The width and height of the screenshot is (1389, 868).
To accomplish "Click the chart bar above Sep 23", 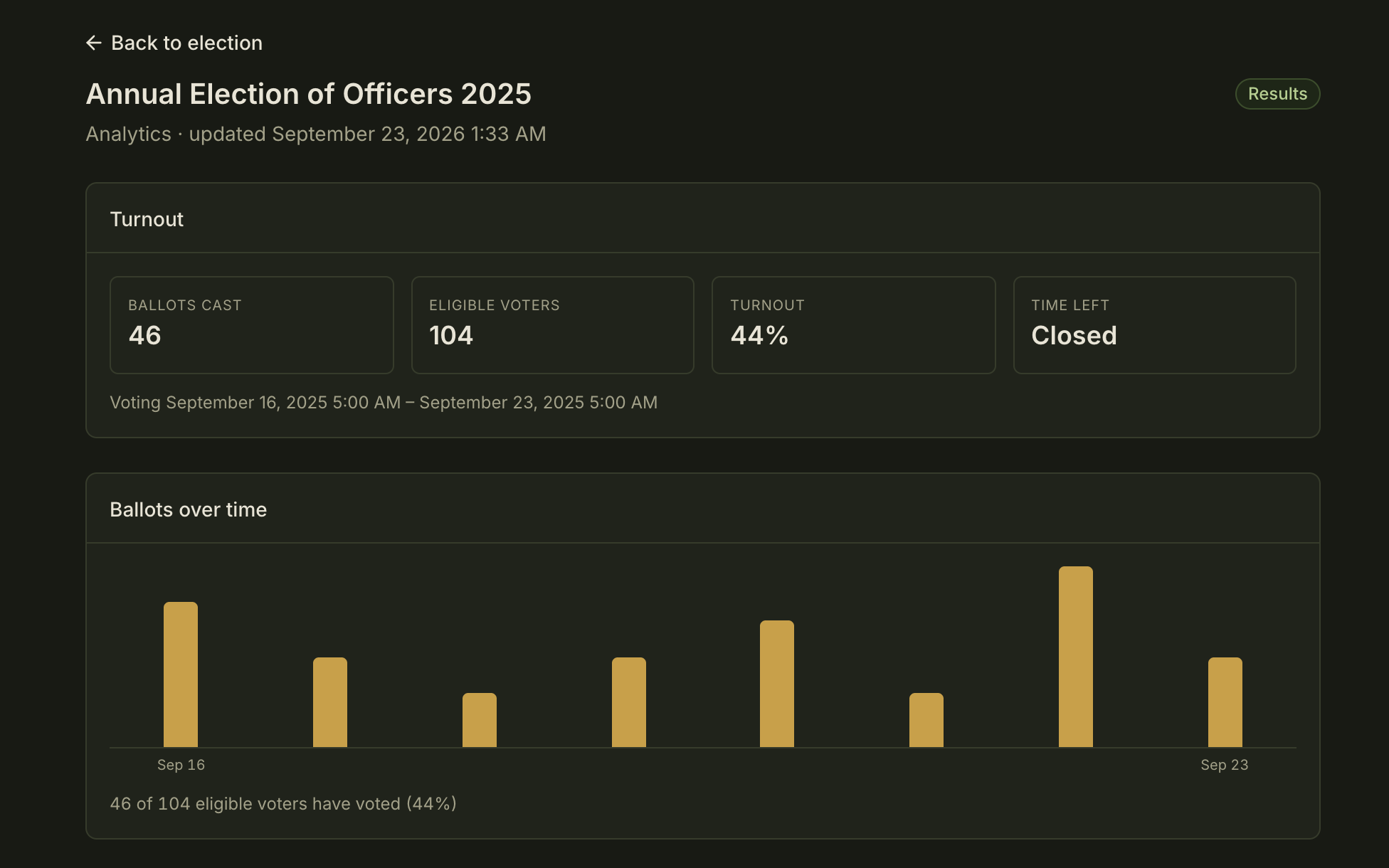I will tap(1225, 702).
